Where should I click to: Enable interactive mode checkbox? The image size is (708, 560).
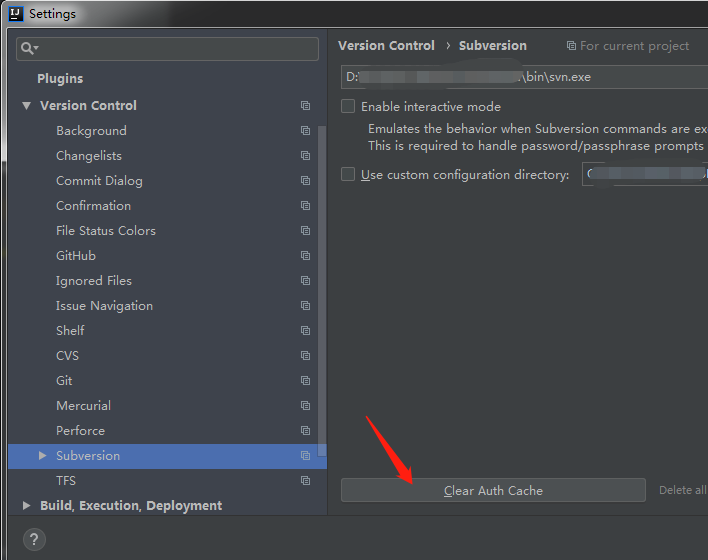pos(348,107)
